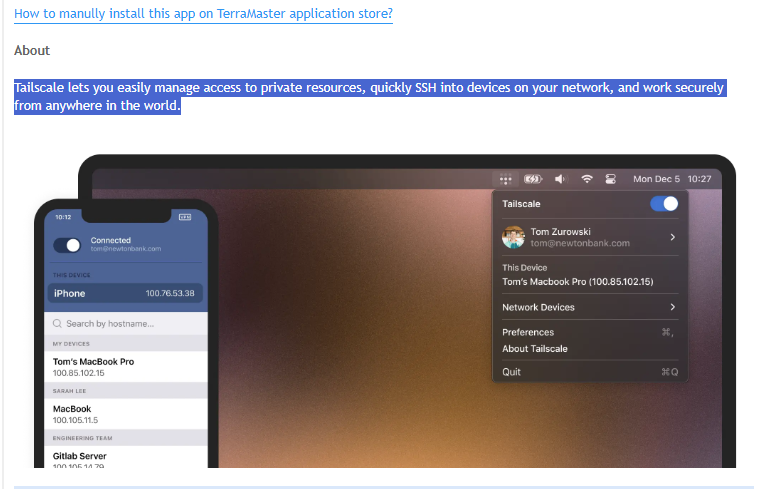
Task: Click the MY DEVICES section header
Action: pos(71,344)
